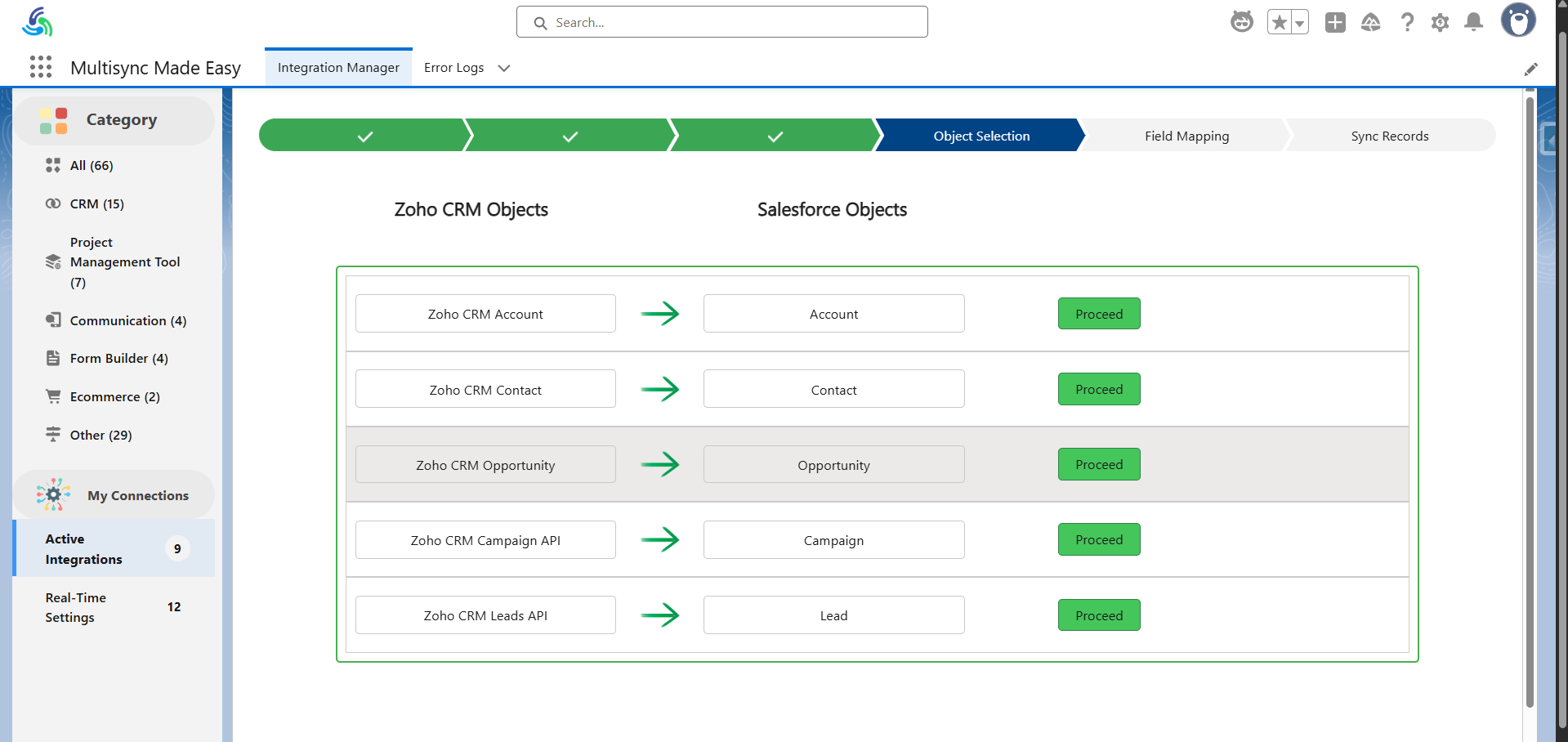The image size is (1568, 742).
Task: Proceed with Zoho CRM Account mapping
Action: [x=1099, y=314]
